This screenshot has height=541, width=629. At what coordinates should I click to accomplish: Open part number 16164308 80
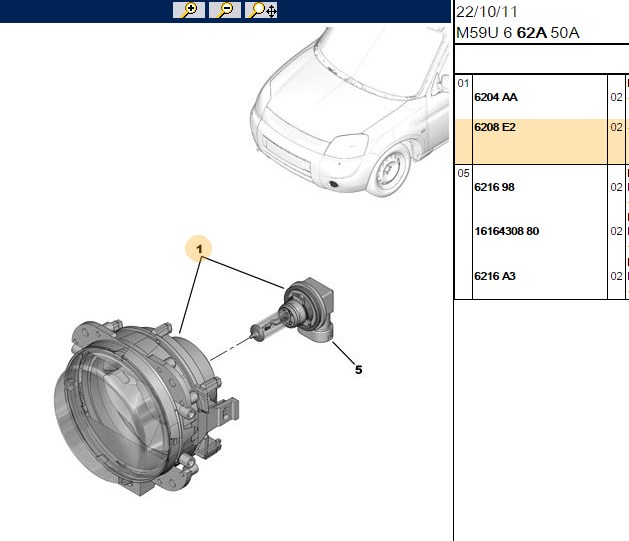coord(507,231)
